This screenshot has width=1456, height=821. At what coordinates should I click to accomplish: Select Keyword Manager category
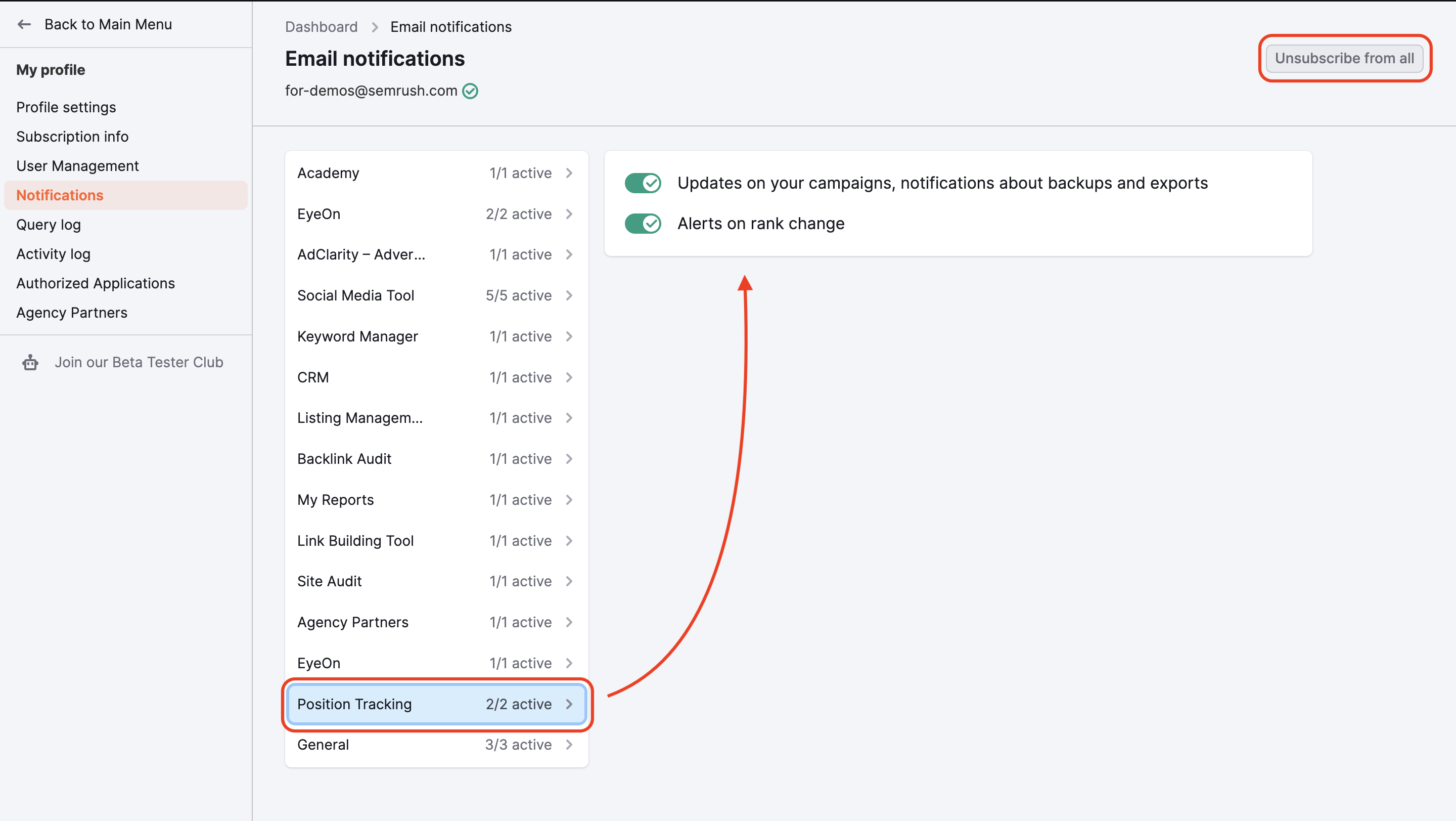pos(436,336)
